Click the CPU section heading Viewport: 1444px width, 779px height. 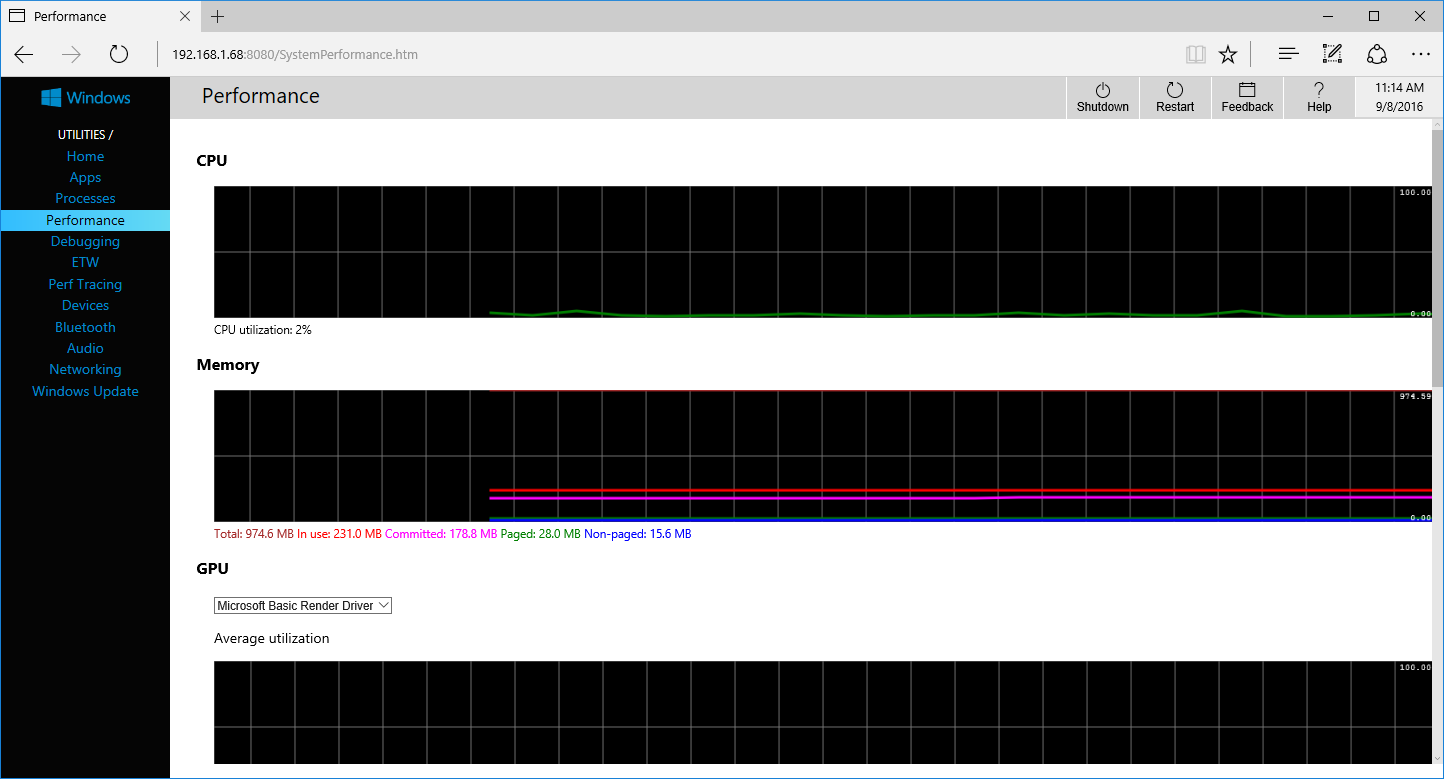(212, 160)
